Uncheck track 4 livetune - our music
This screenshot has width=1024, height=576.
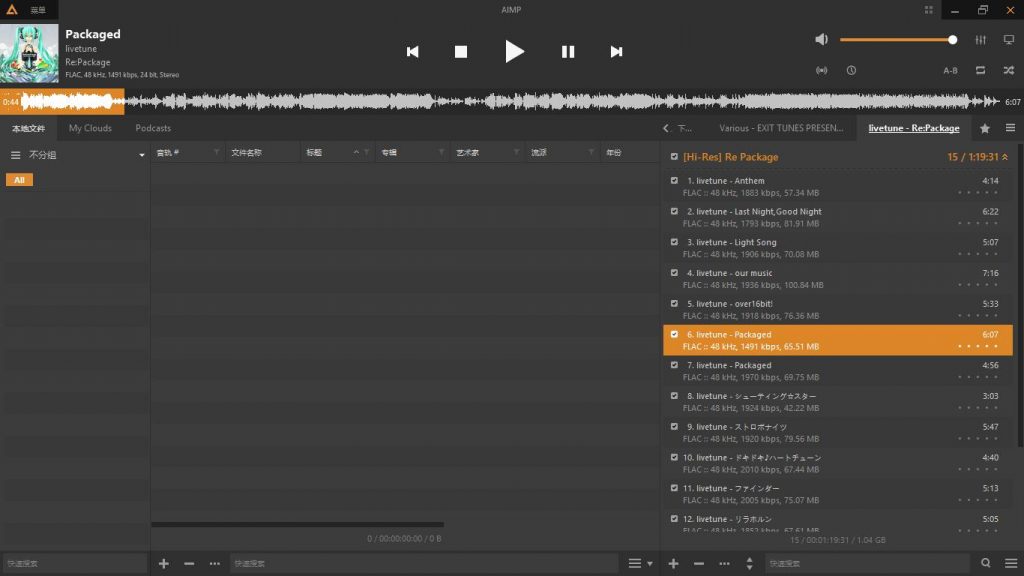coord(674,273)
